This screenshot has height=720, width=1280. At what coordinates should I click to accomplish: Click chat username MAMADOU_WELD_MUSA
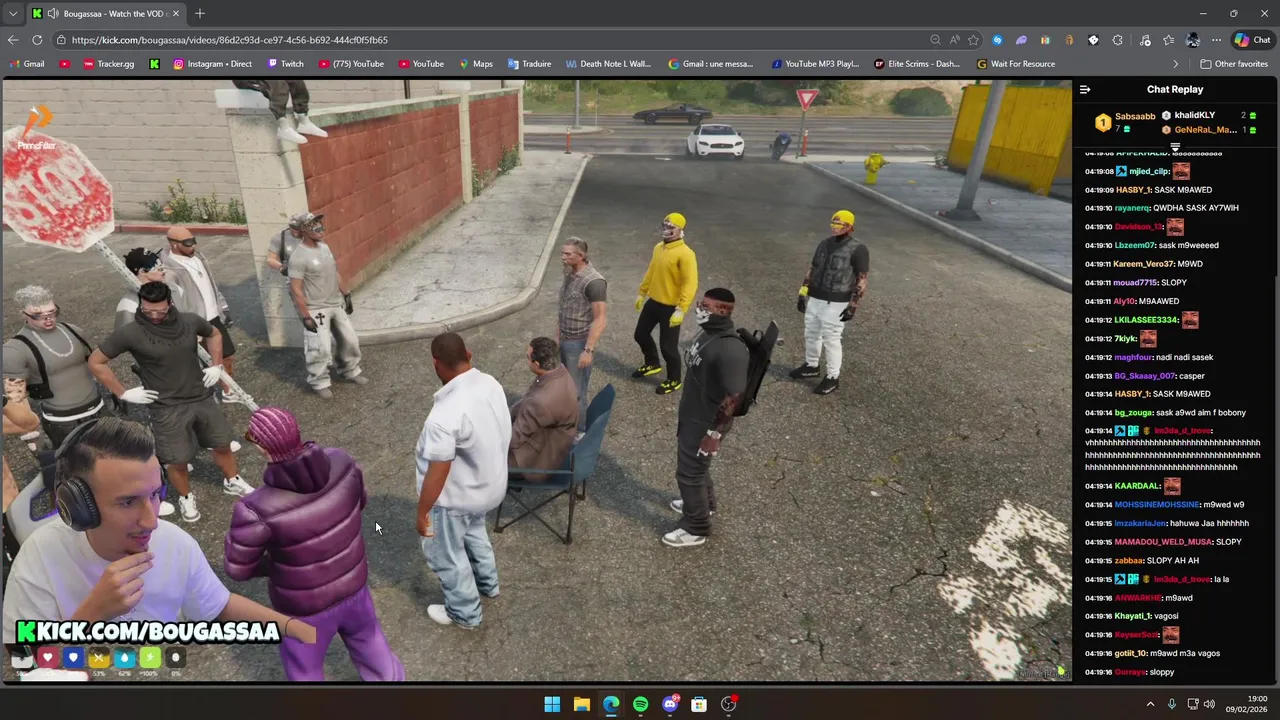pyautogui.click(x=1163, y=542)
